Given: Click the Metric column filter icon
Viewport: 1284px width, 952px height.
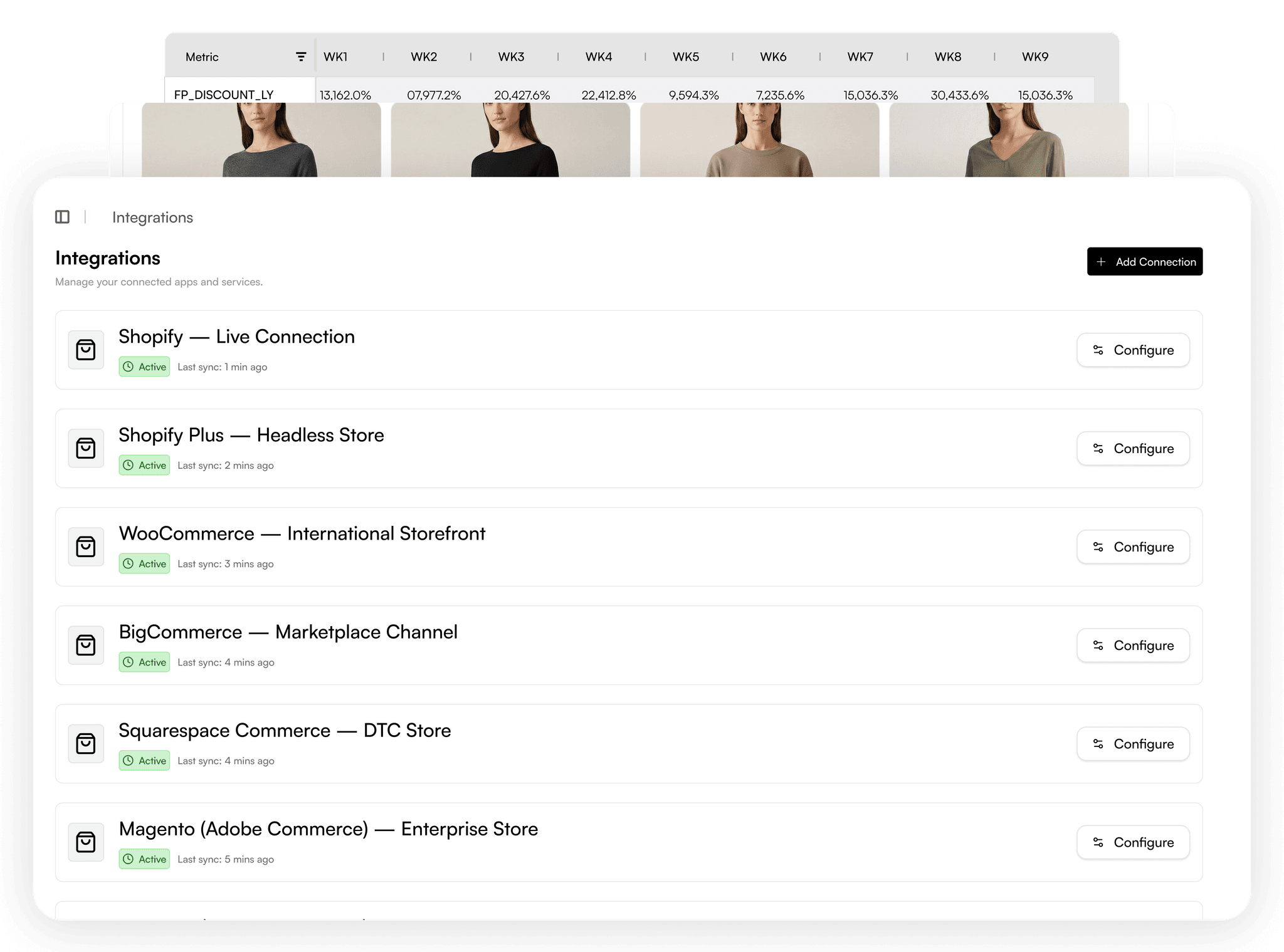Looking at the screenshot, I should click(x=301, y=57).
